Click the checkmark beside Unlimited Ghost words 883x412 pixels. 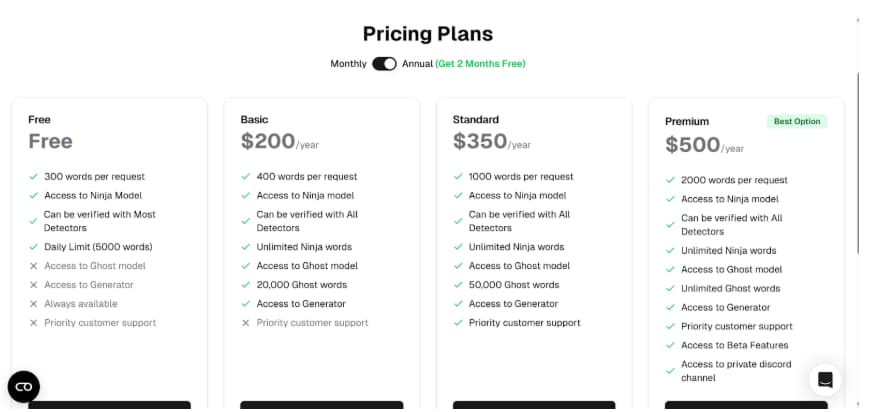[x=670, y=289]
